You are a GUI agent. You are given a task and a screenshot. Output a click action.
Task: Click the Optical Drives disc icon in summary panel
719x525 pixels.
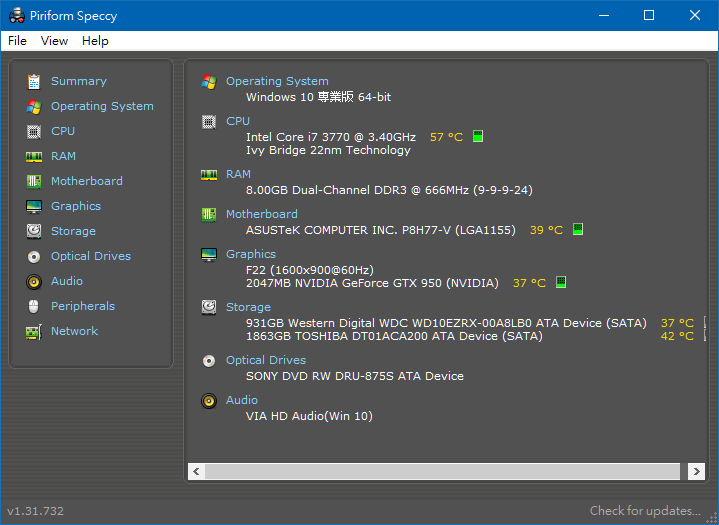(209, 361)
